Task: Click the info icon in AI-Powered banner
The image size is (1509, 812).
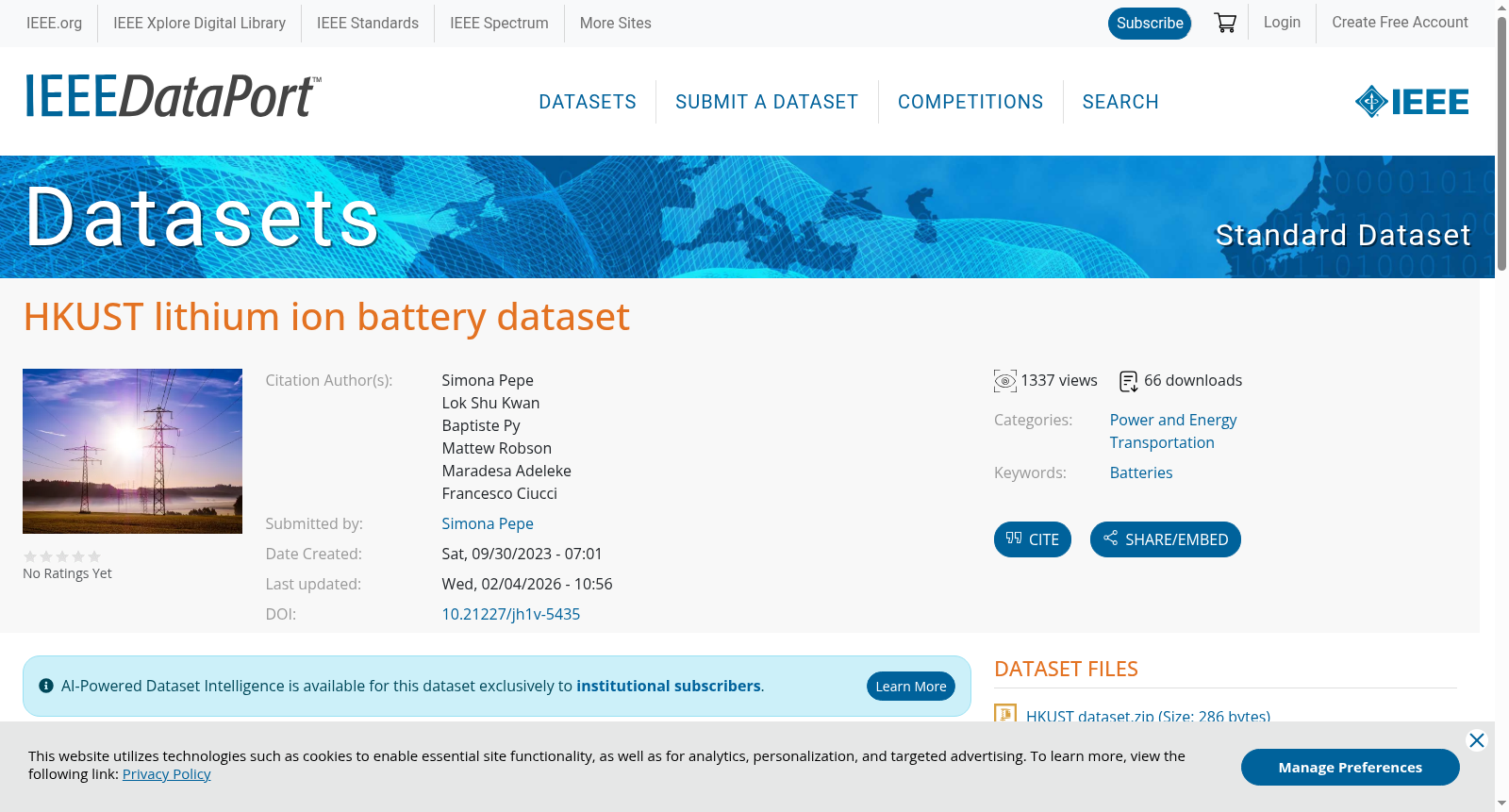Action: pyautogui.click(x=46, y=686)
